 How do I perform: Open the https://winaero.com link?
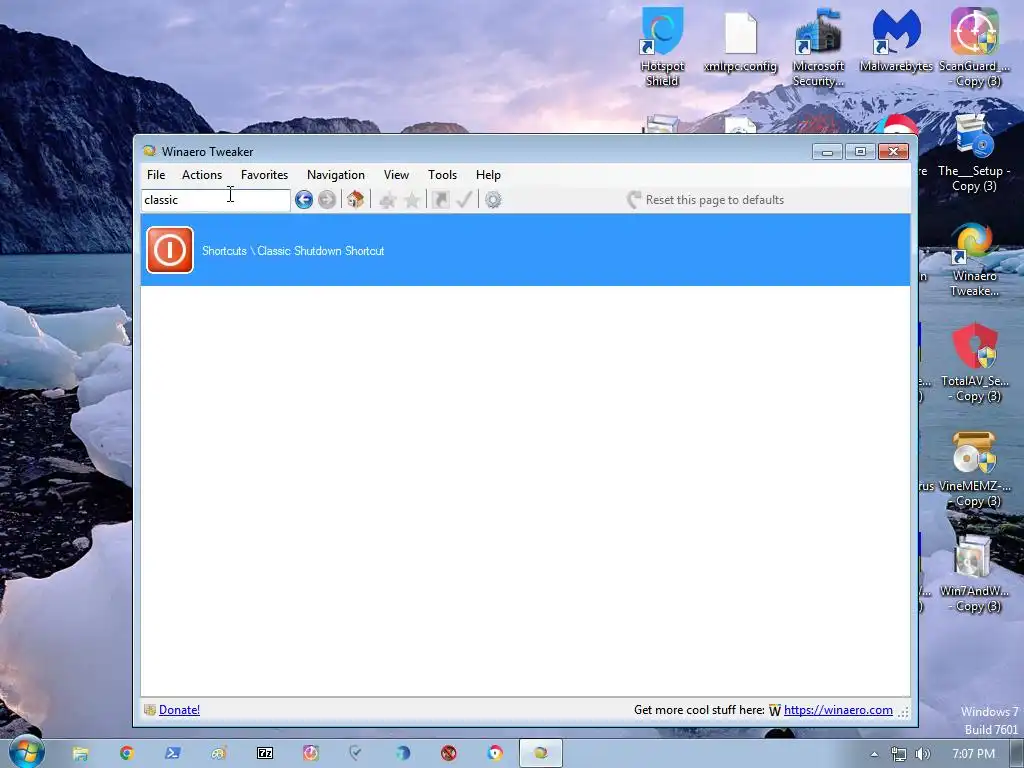[x=838, y=710]
